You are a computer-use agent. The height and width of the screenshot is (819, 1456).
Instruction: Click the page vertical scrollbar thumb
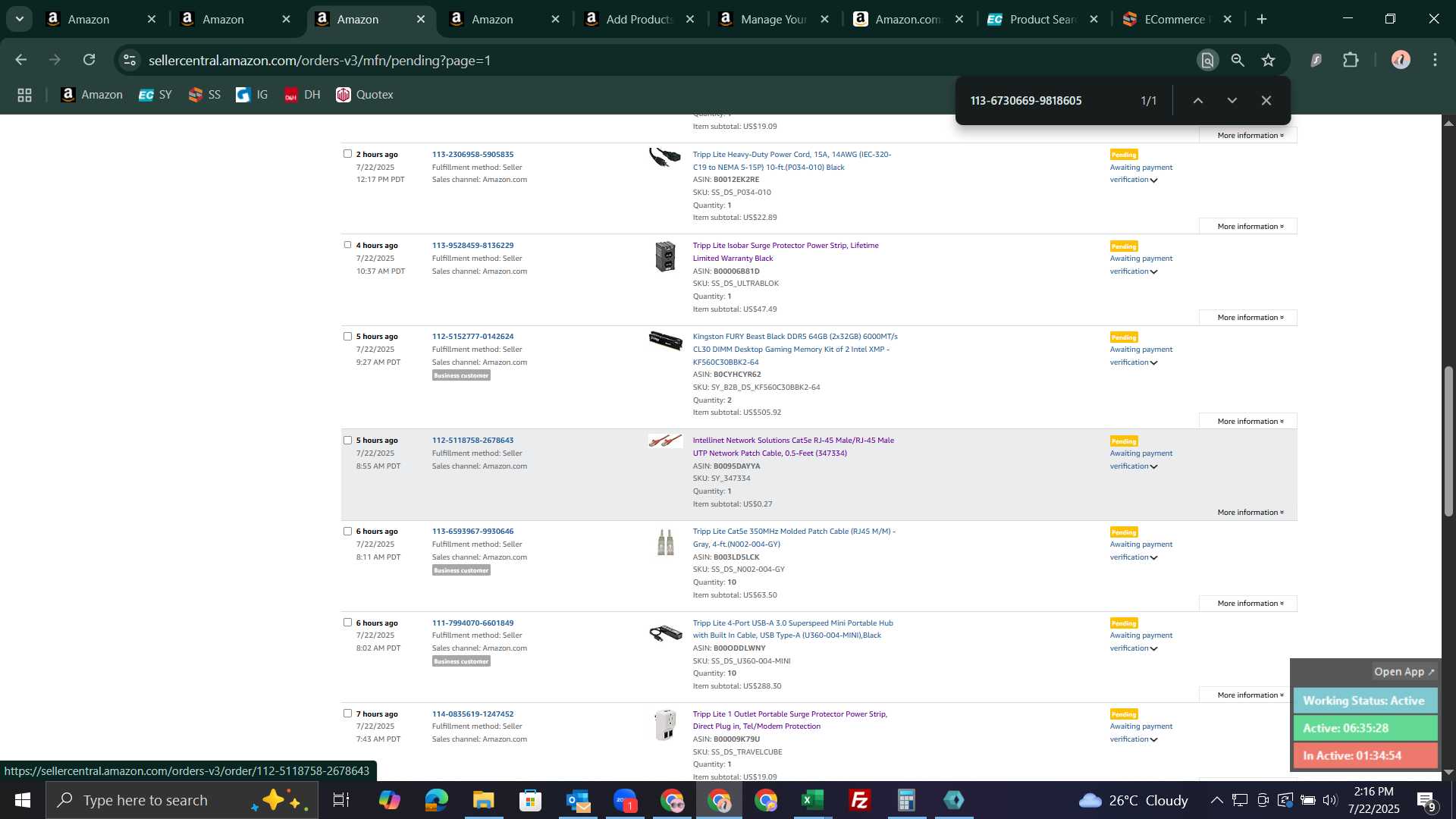(x=1448, y=441)
